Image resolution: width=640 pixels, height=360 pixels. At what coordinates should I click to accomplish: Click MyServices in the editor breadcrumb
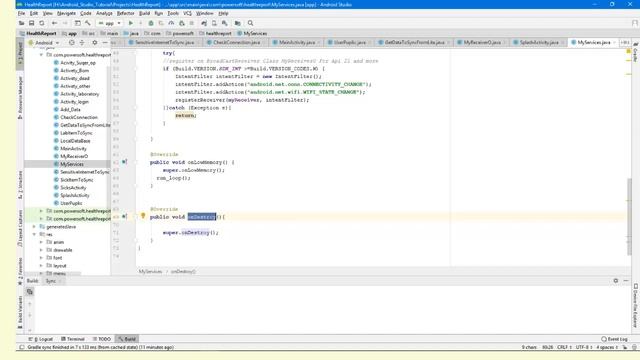pyautogui.click(x=150, y=271)
